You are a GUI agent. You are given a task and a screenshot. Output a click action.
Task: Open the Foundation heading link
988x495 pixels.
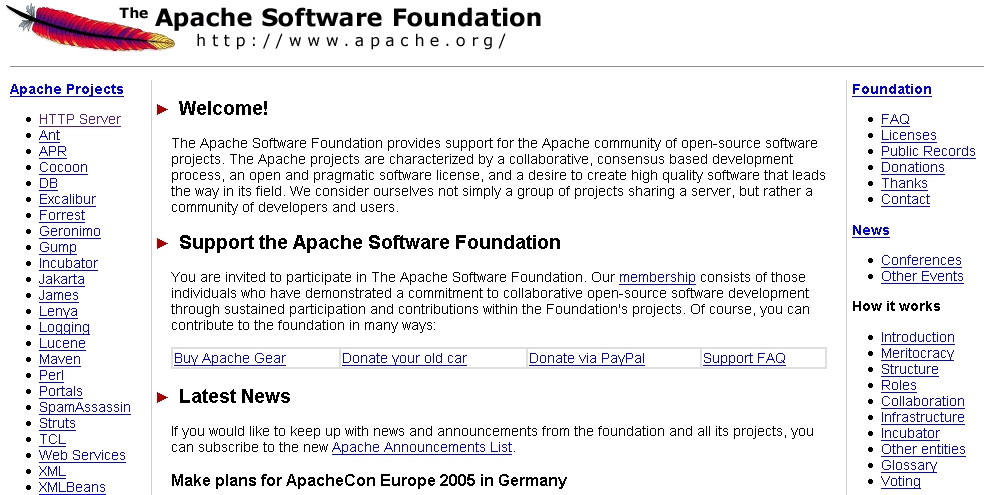[892, 89]
